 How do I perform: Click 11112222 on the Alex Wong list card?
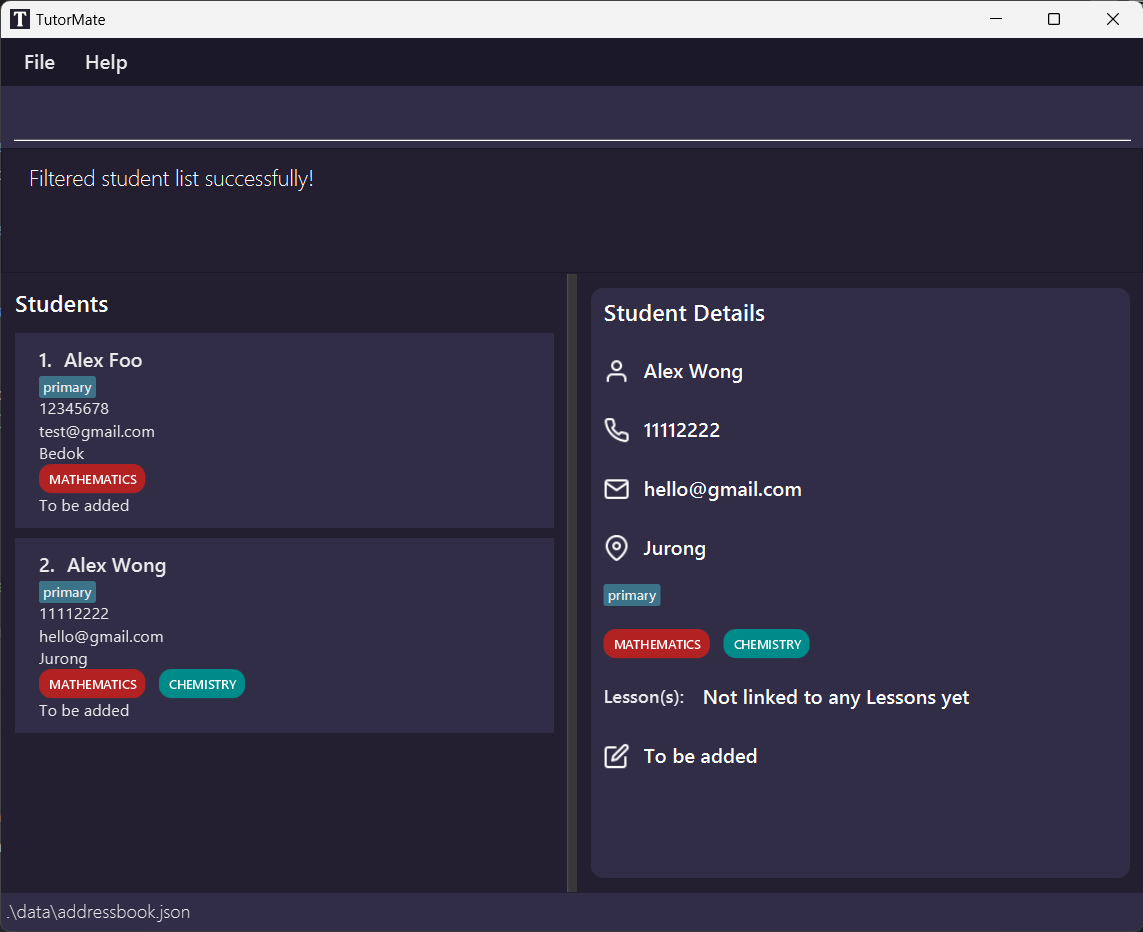click(x=74, y=614)
